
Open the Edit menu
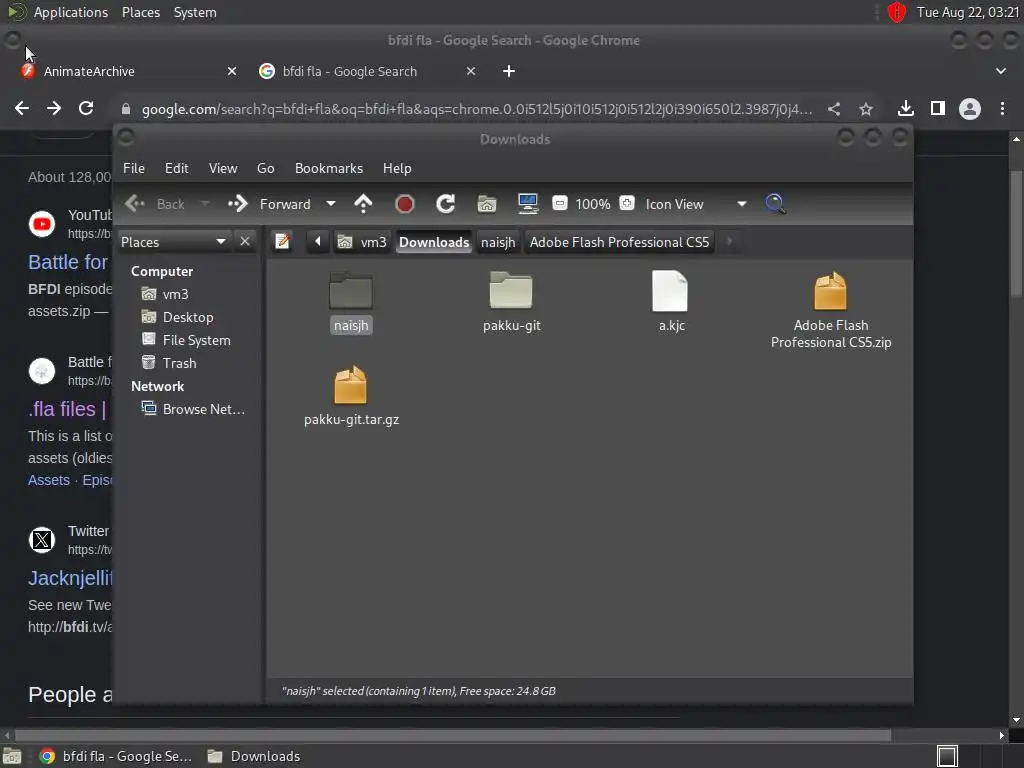(x=176, y=168)
